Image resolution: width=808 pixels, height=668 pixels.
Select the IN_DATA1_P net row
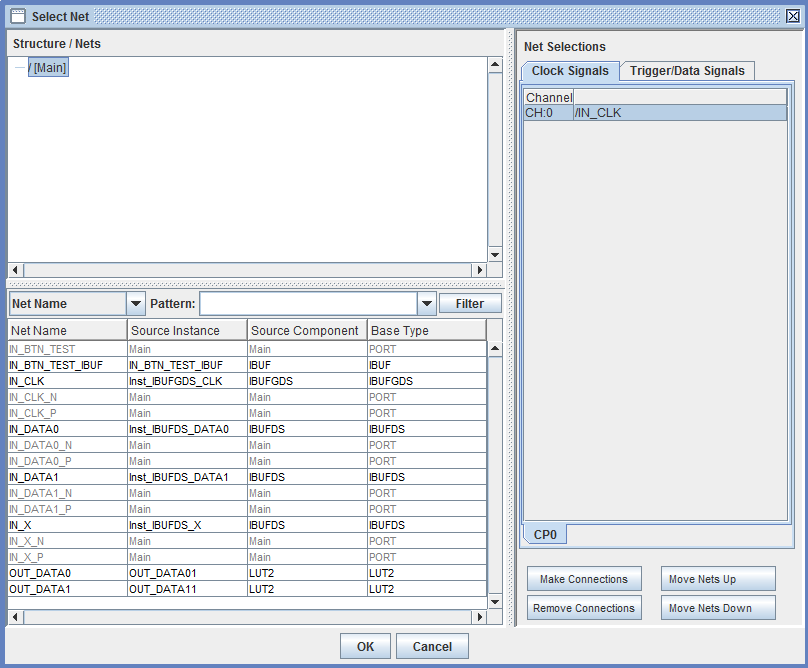(x=247, y=509)
